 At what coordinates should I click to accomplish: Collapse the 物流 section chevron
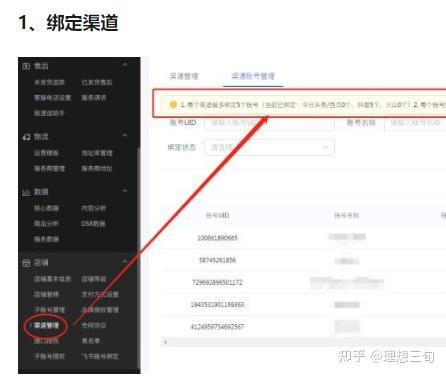pyautogui.click(x=125, y=135)
